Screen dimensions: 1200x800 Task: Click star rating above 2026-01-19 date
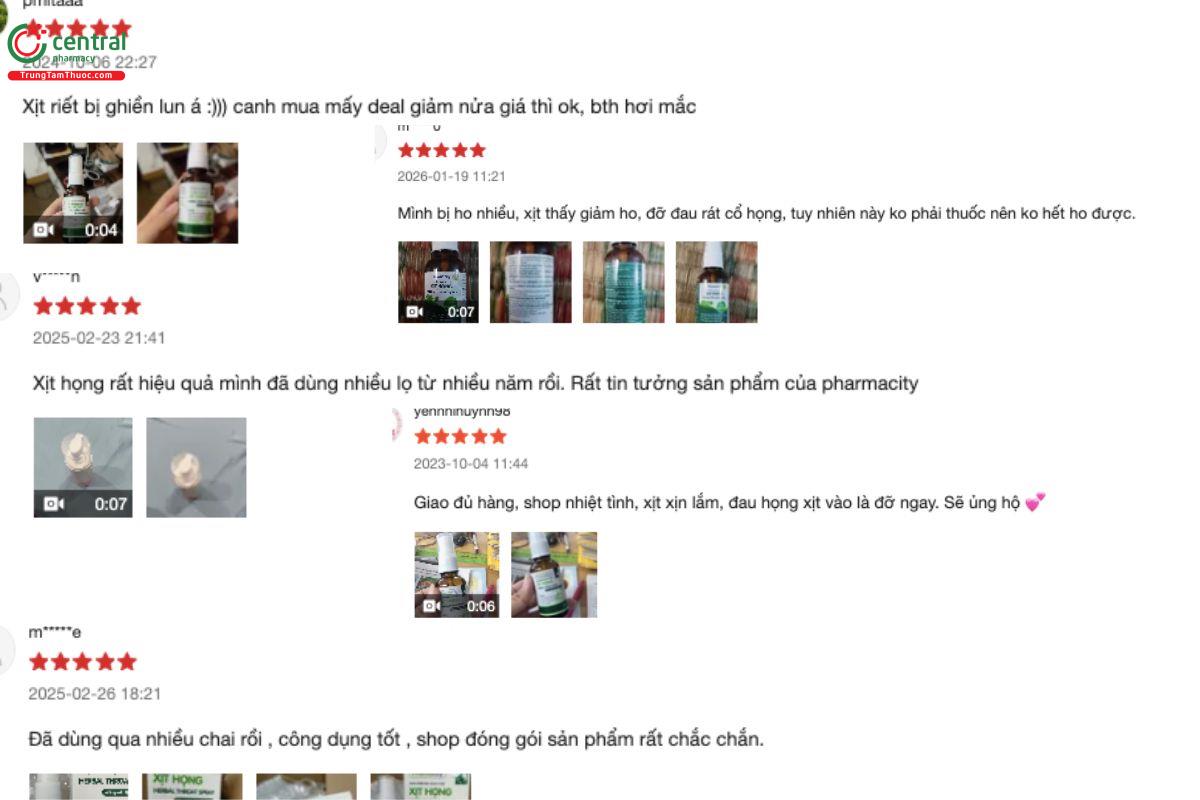(x=442, y=150)
